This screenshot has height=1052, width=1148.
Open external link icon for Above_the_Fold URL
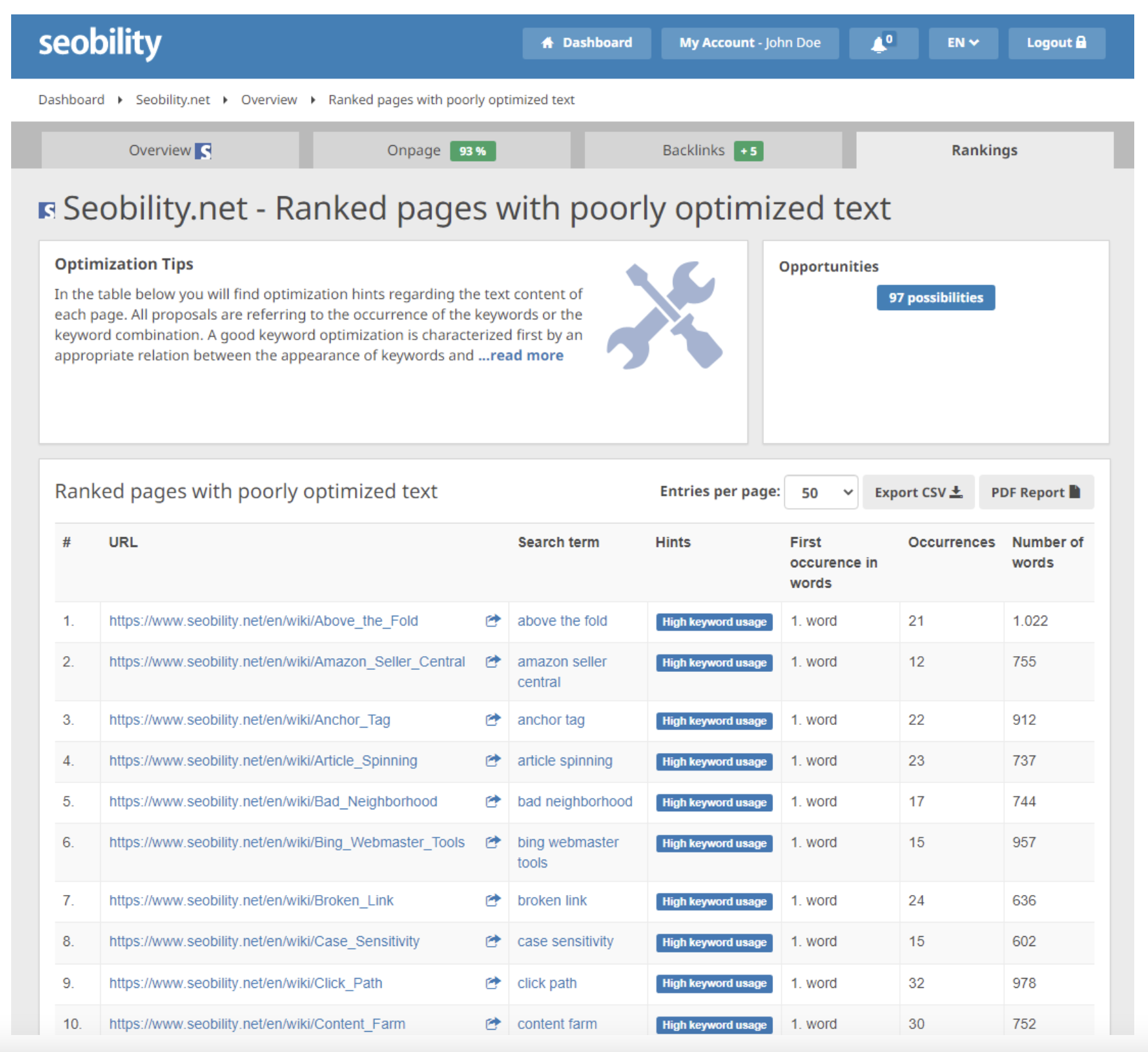pos(493,620)
